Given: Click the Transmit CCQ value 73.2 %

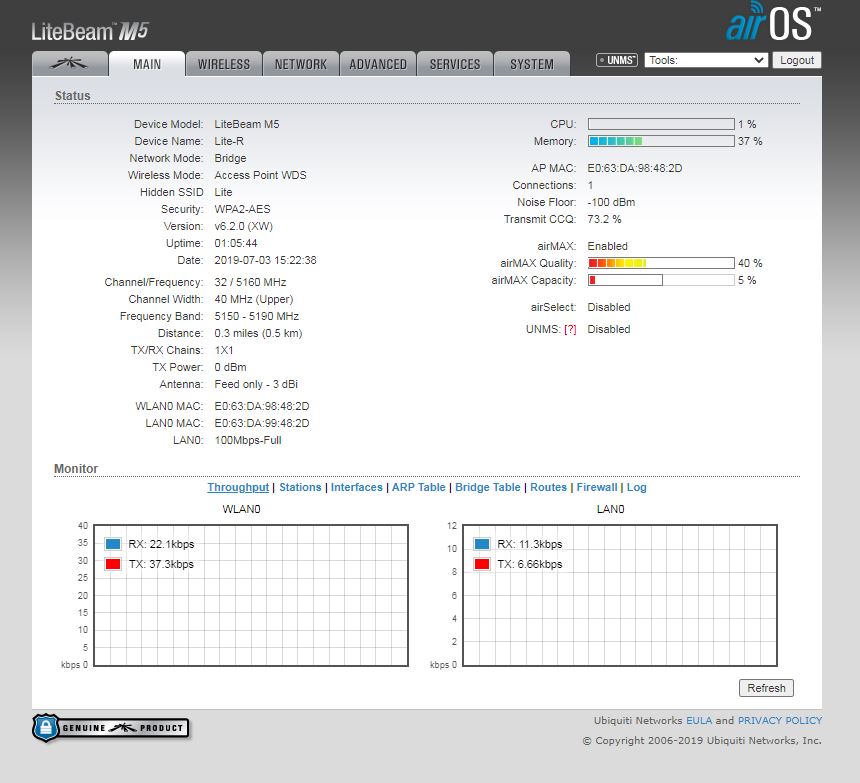Looking at the screenshot, I should [604, 219].
